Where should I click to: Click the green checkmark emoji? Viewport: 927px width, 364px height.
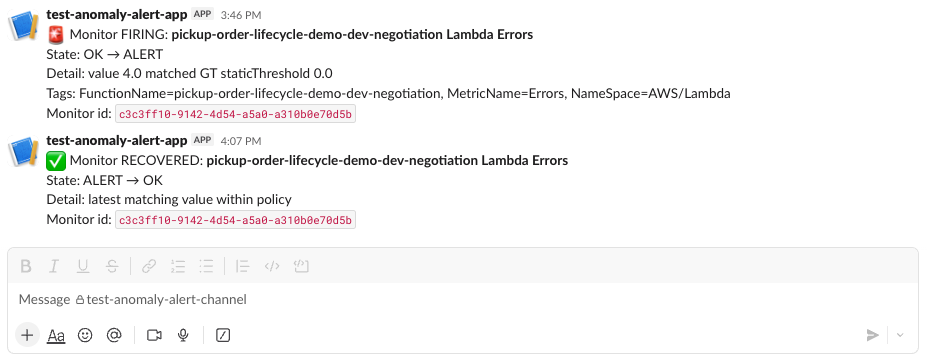pyautogui.click(x=56, y=161)
